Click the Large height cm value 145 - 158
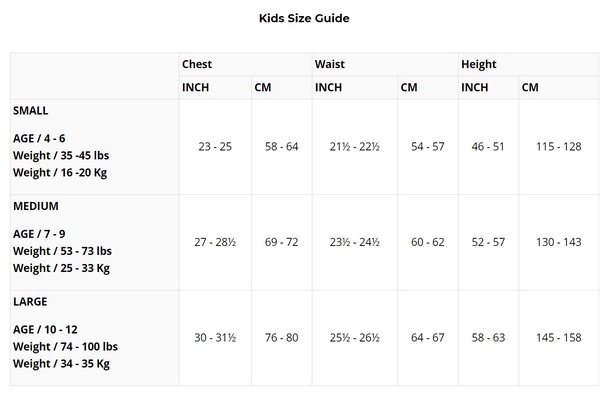 pos(558,338)
